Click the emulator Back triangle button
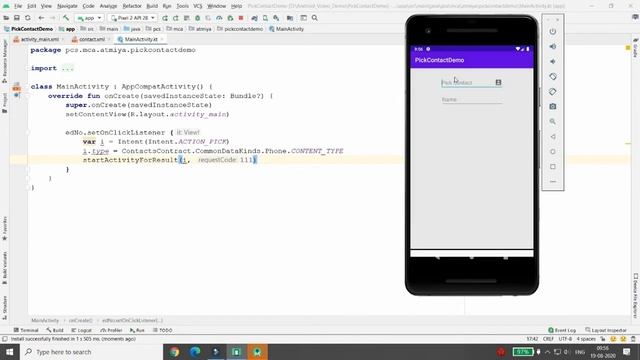This screenshot has width=640, height=360. pos(553,137)
